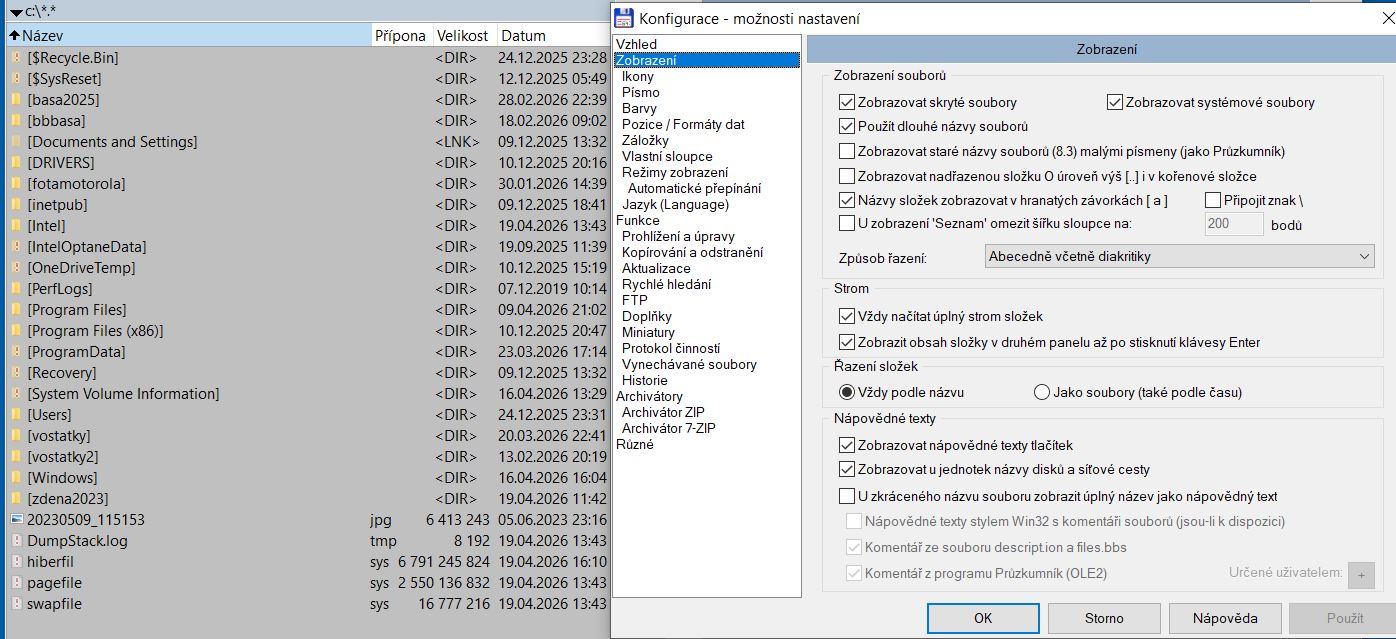Check the Připojit znak \ option
The height and width of the screenshot is (639, 1396).
(1213, 200)
